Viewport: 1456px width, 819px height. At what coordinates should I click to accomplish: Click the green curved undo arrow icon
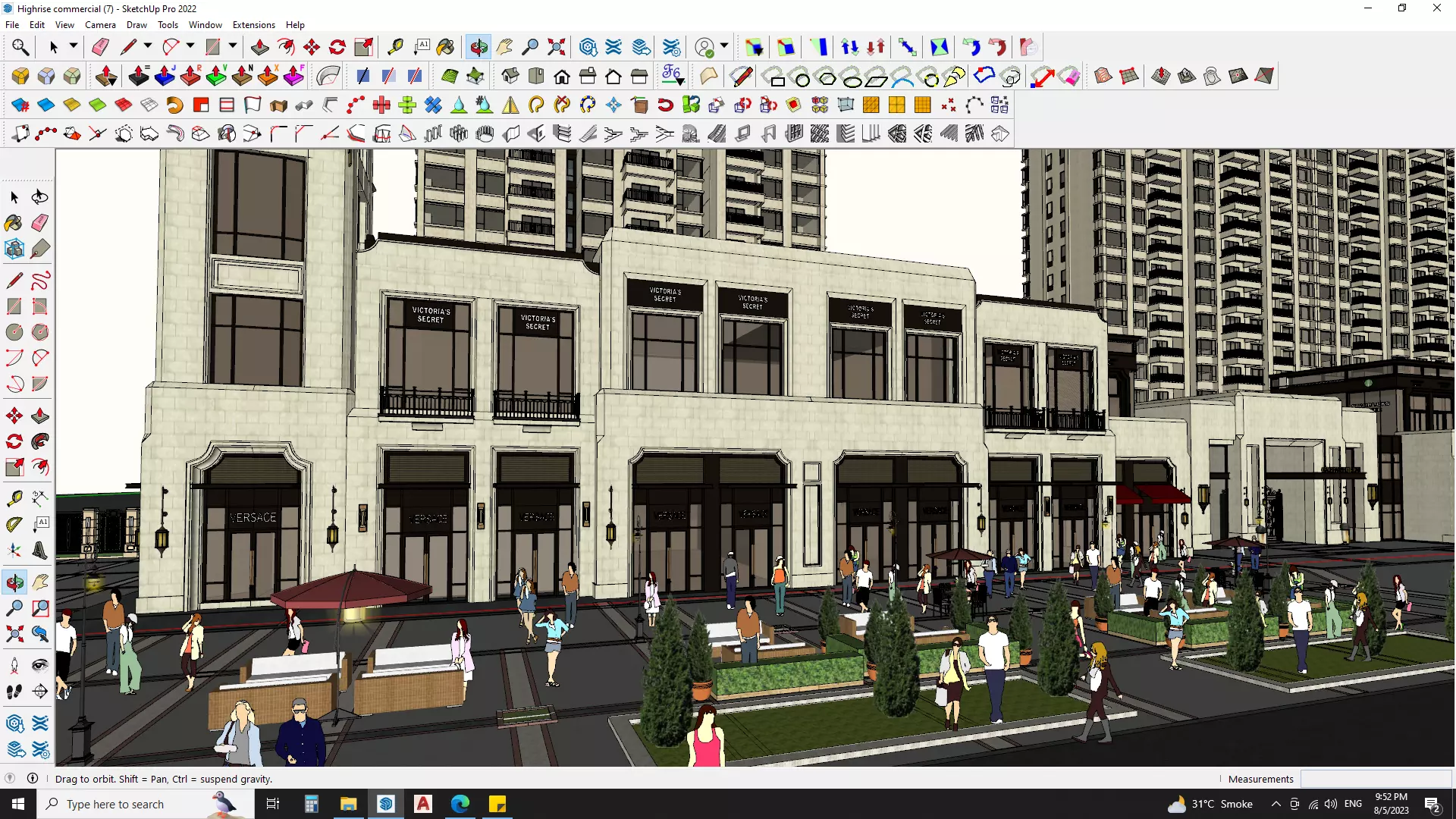(971, 47)
